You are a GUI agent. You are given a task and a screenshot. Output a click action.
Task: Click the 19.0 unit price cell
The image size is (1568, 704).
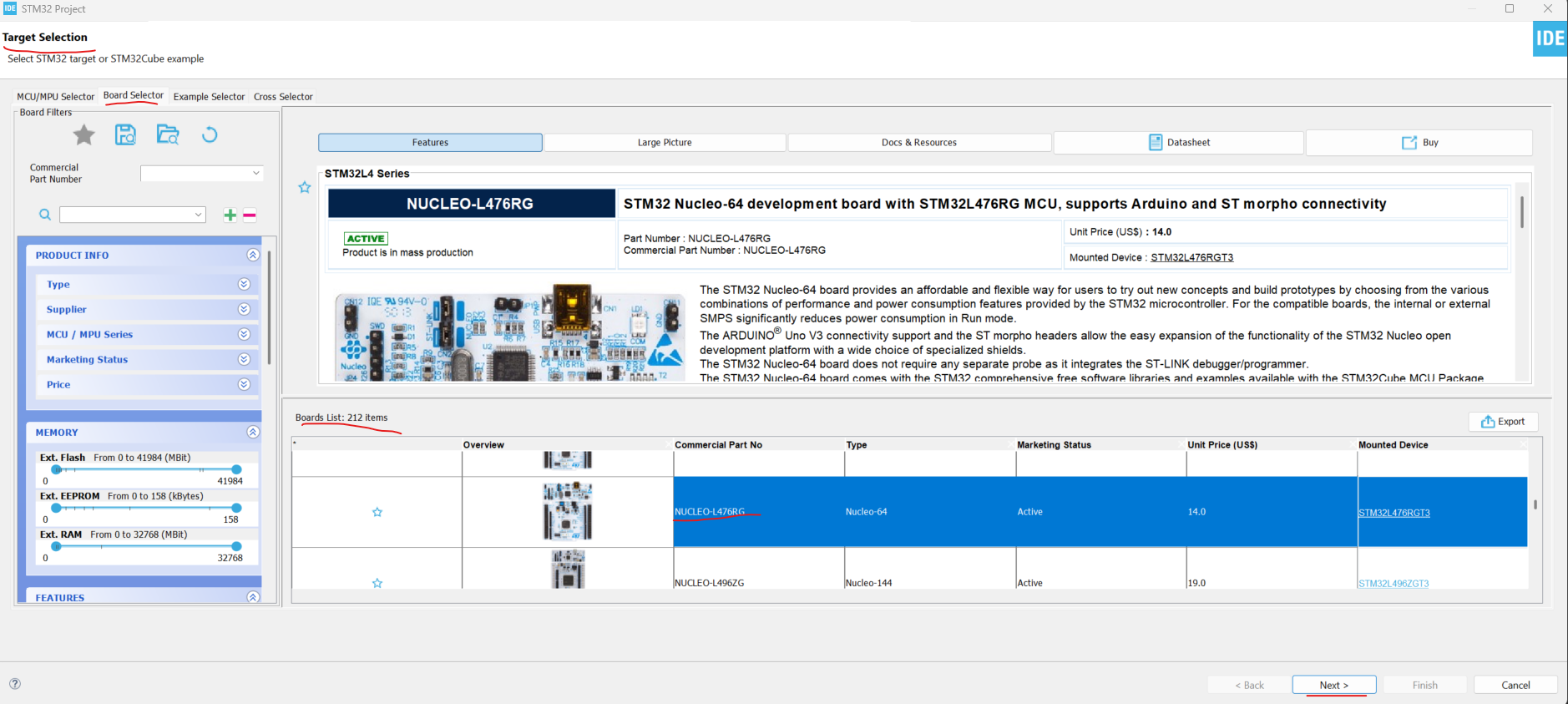pyautogui.click(x=1196, y=583)
